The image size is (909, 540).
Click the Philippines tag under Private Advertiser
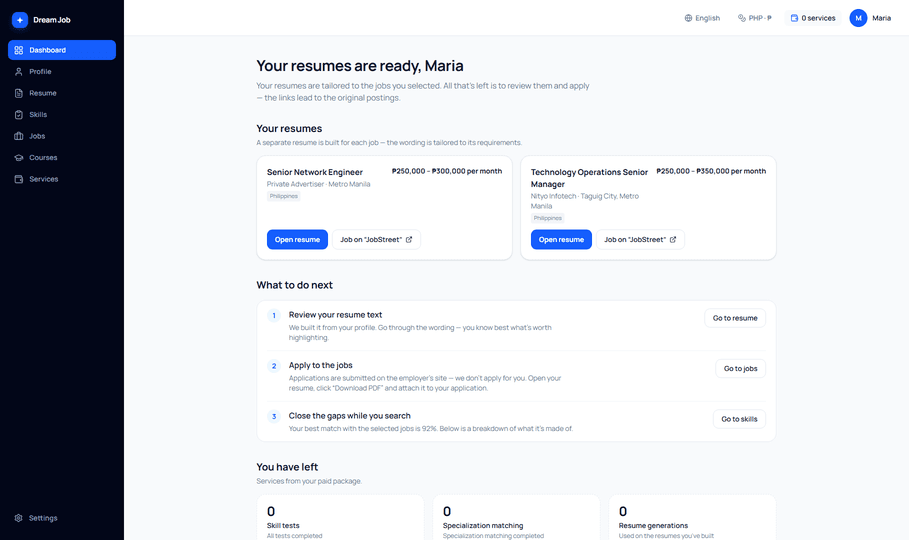coord(283,196)
